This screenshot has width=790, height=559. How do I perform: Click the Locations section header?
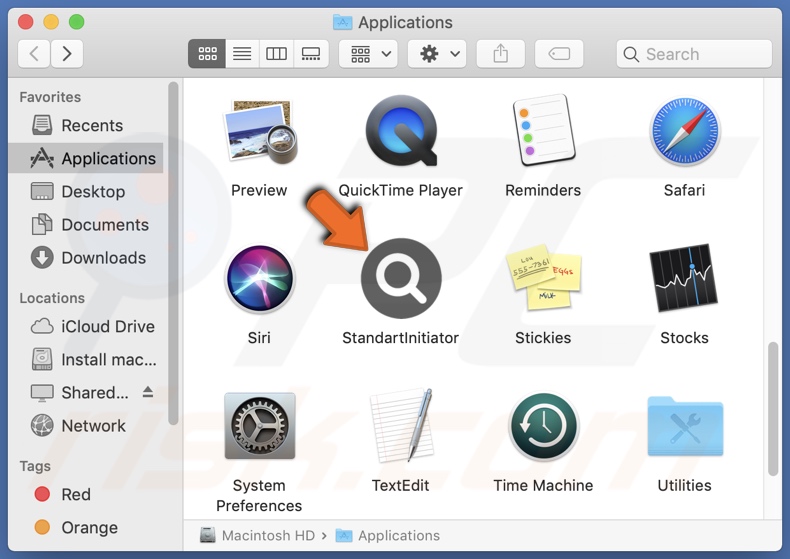pos(52,298)
